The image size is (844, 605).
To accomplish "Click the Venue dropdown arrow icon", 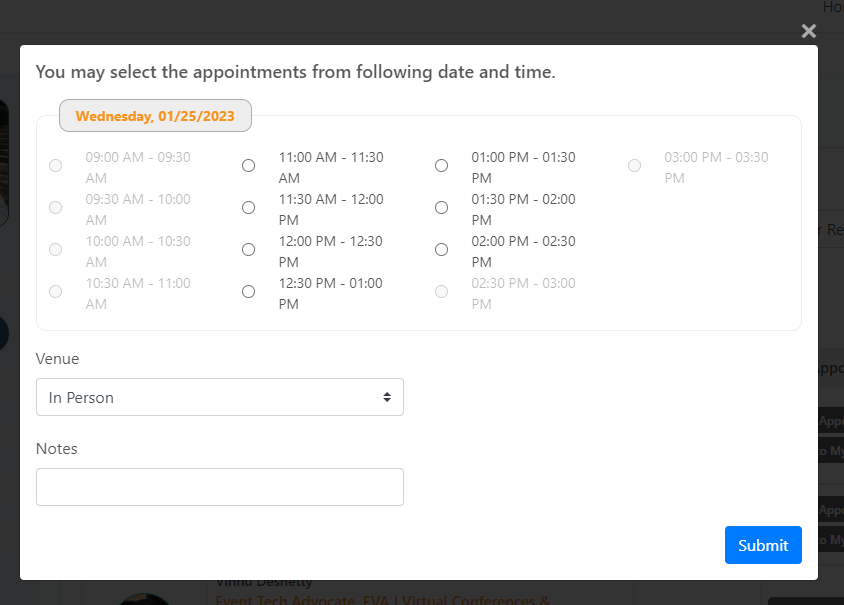I will (x=387, y=397).
